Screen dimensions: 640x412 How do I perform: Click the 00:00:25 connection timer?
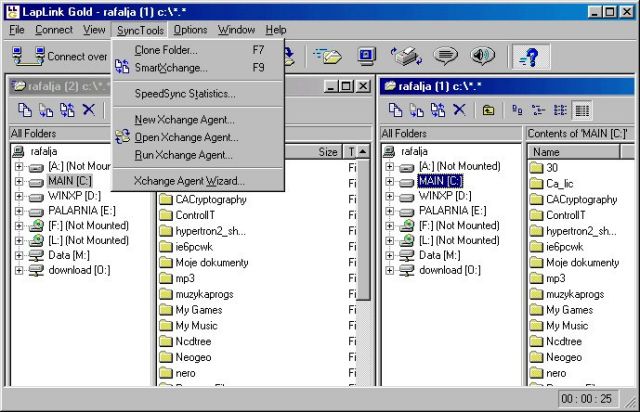pos(586,399)
